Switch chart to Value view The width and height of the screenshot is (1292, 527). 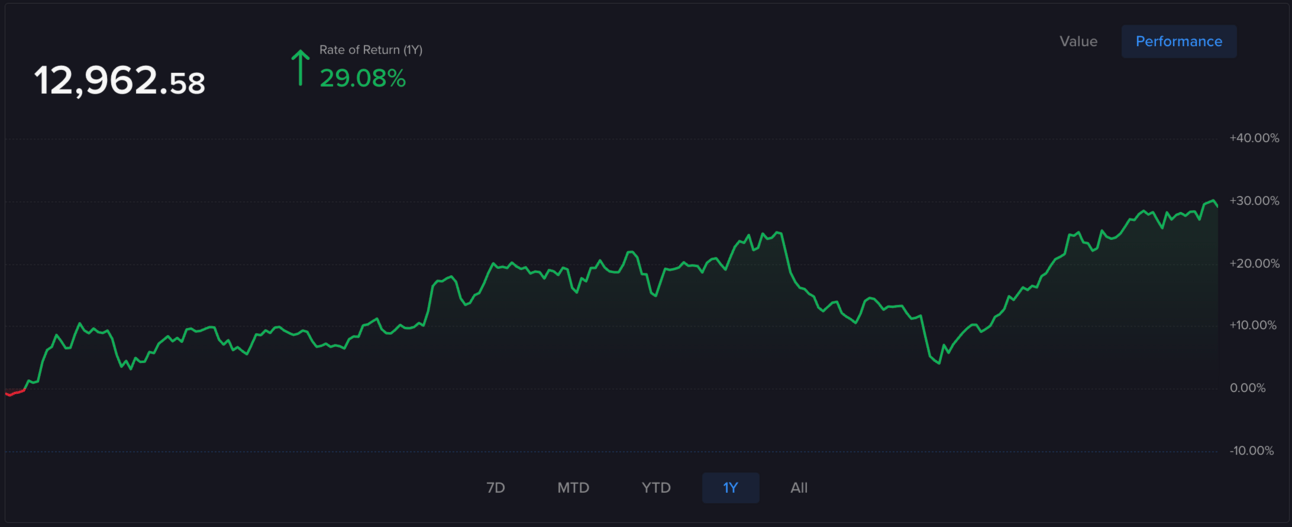click(1078, 41)
